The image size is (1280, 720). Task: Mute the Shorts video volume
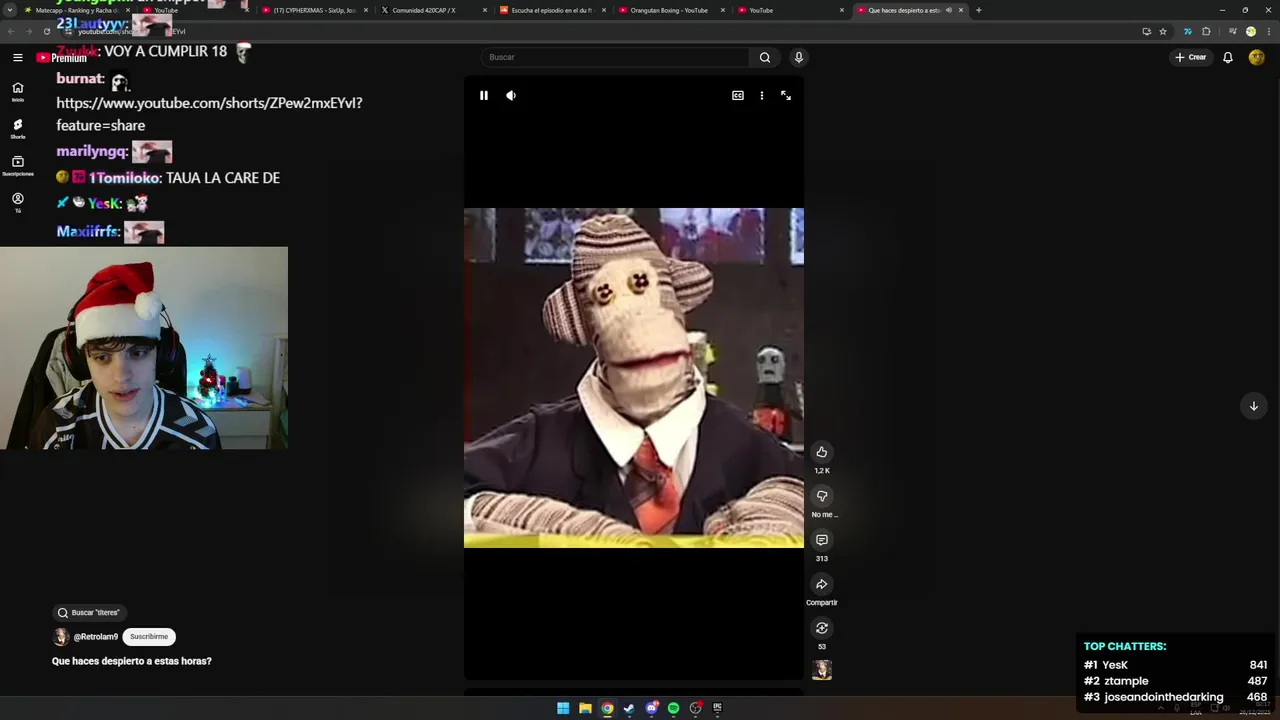tap(511, 95)
